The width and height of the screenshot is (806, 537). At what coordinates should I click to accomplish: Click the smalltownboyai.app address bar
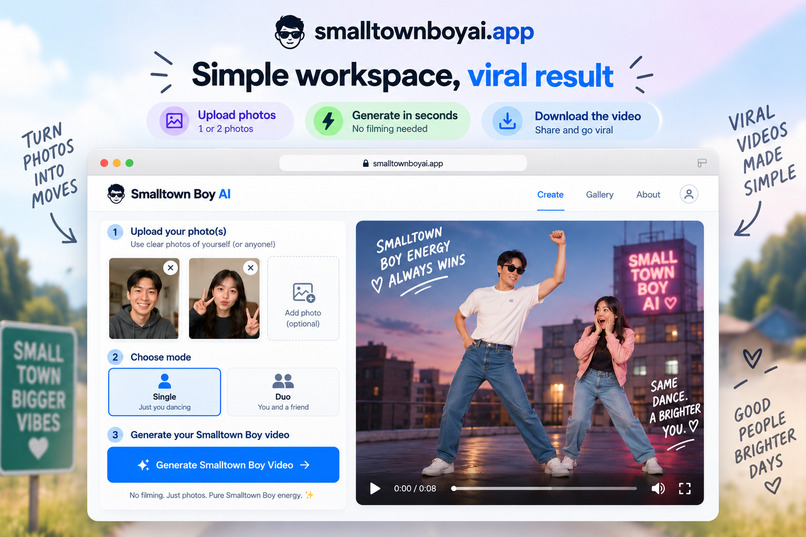point(403,163)
